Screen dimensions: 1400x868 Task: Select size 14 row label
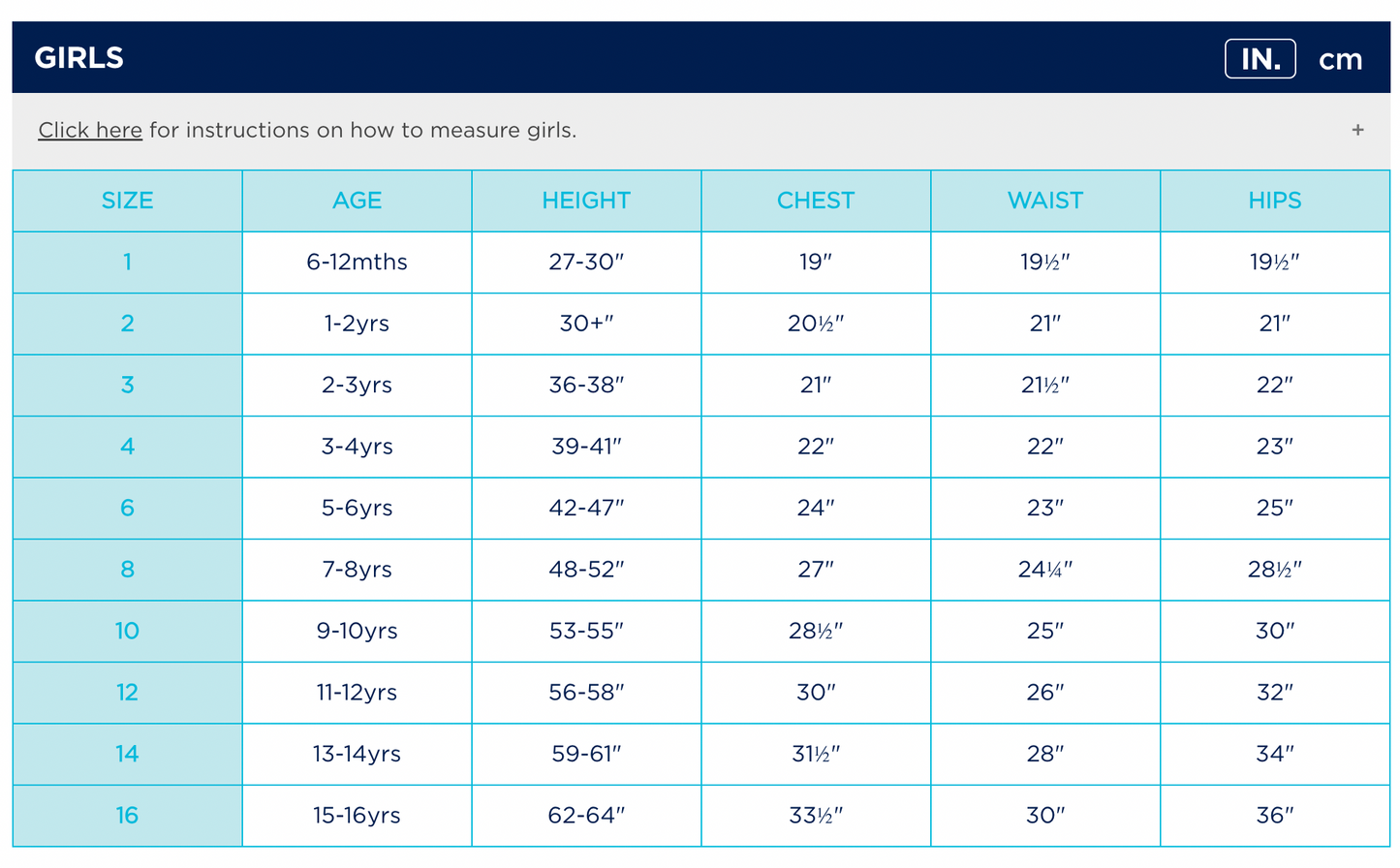127,754
